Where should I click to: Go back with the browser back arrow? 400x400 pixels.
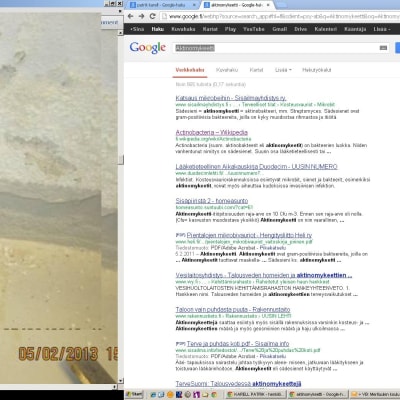tap(130, 16)
